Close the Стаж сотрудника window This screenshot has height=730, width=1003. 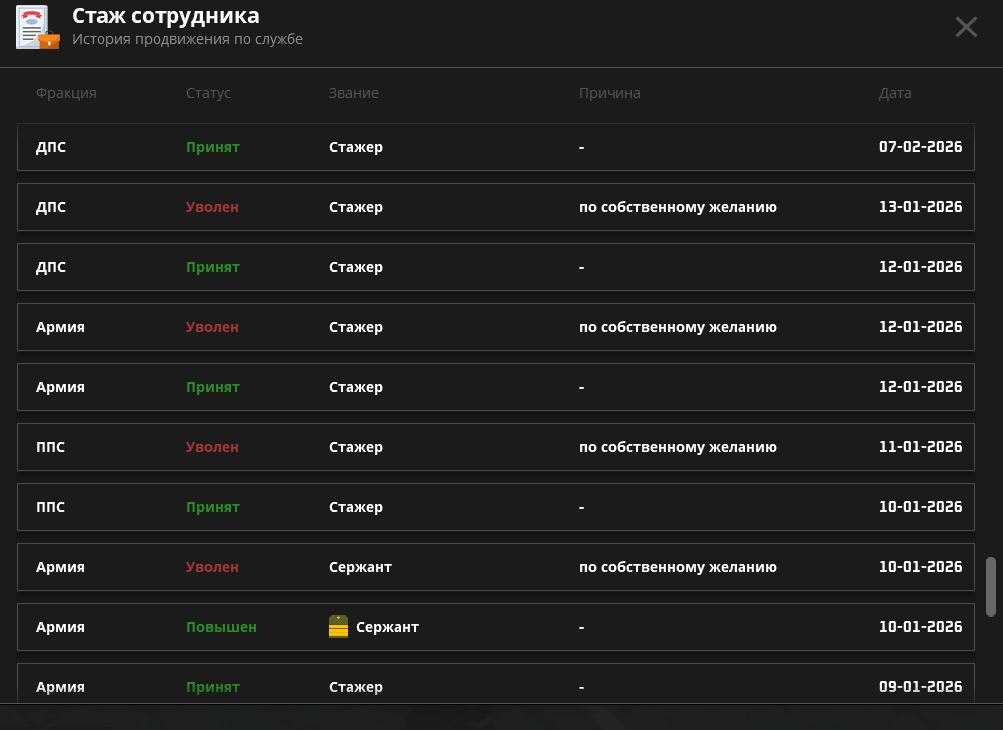(x=966, y=27)
